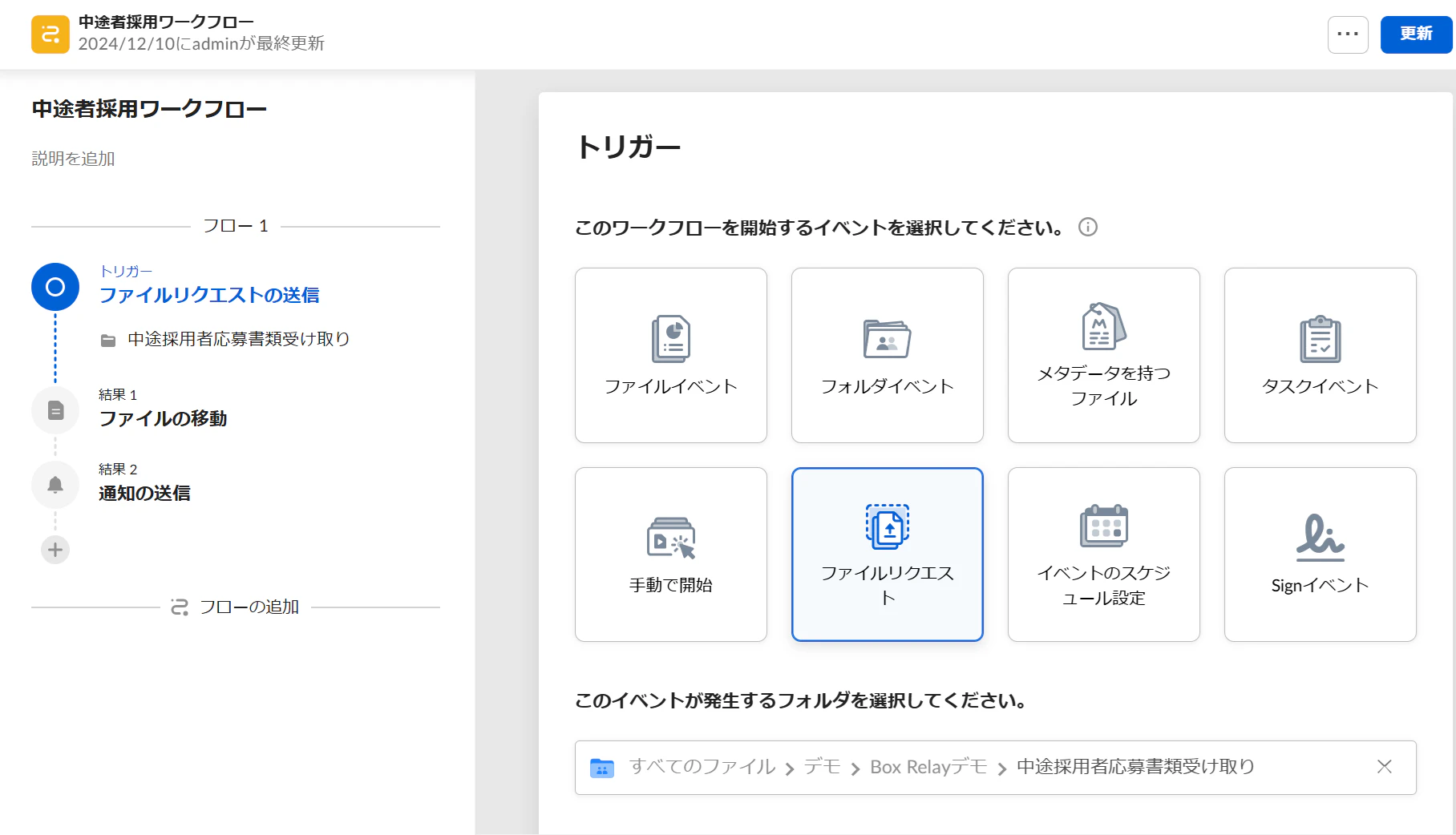Click フローの追加 to add a flow
This screenshot has height=835, width=1456.
pos(249,607)
